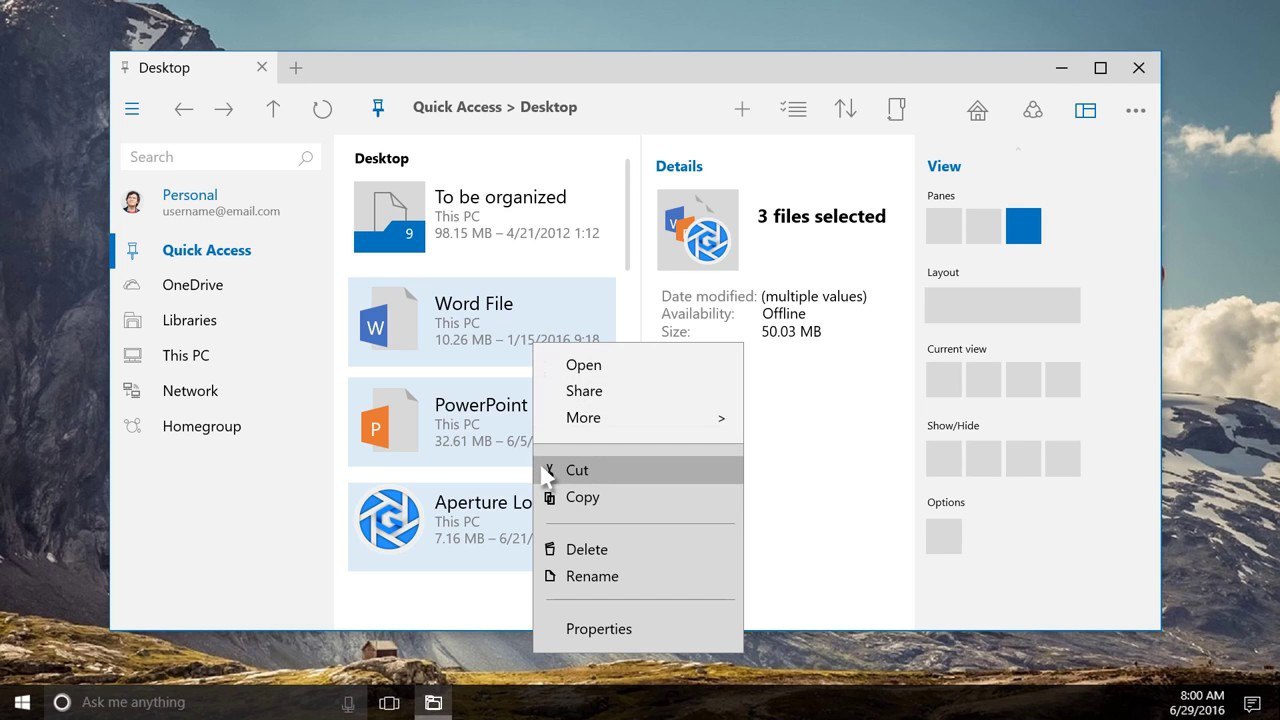
Task: Refresh the current folder
Action: (322, 110)
